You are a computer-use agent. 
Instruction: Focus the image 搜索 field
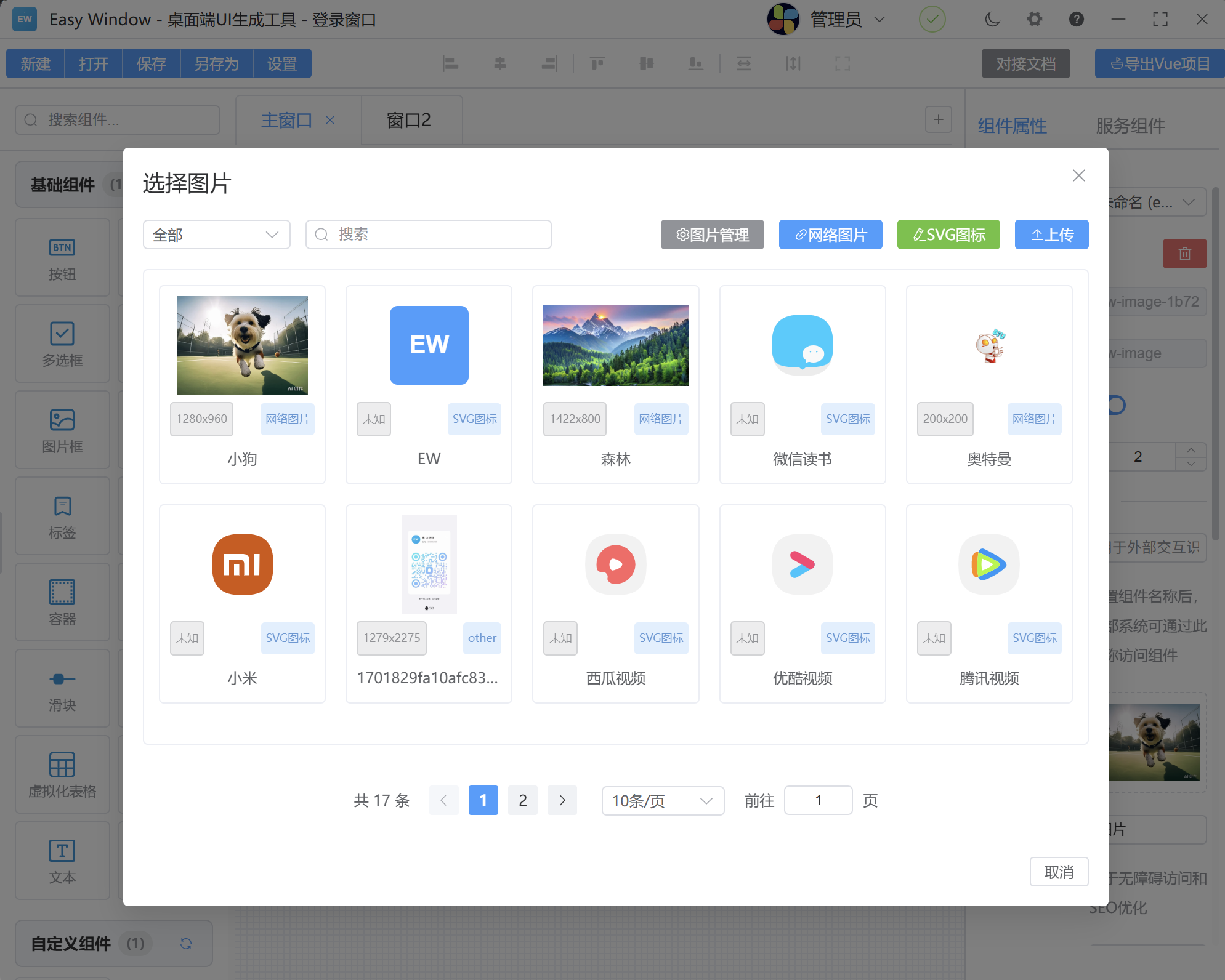(428, 235)
